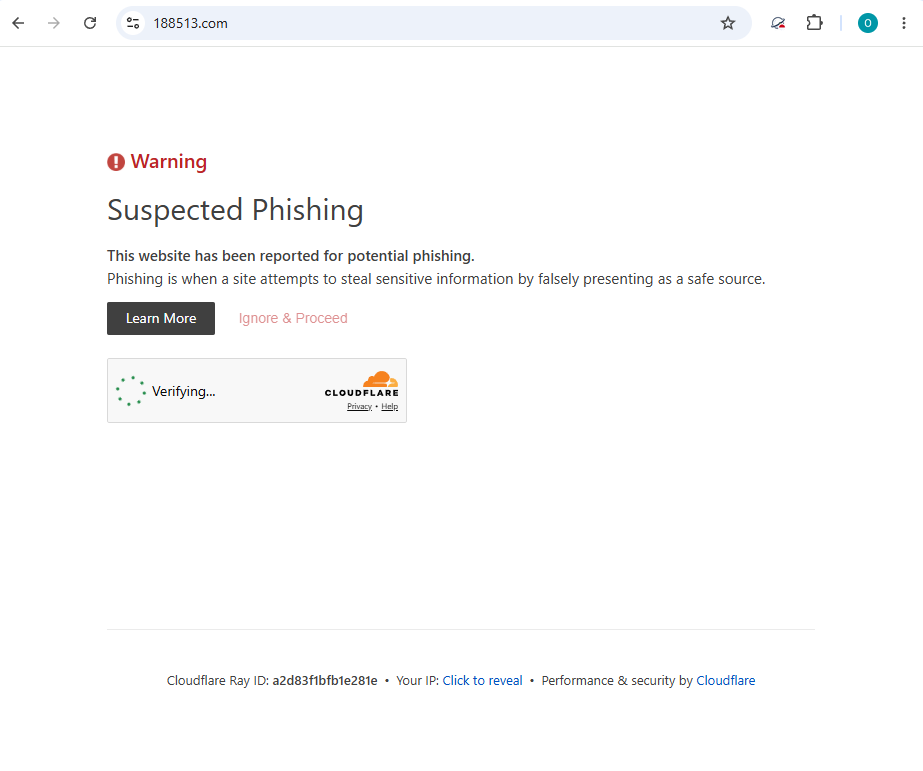Click the Ray ID a2d83f1bfb1e281e text
923x771 pixels.
tap(325, 680)
